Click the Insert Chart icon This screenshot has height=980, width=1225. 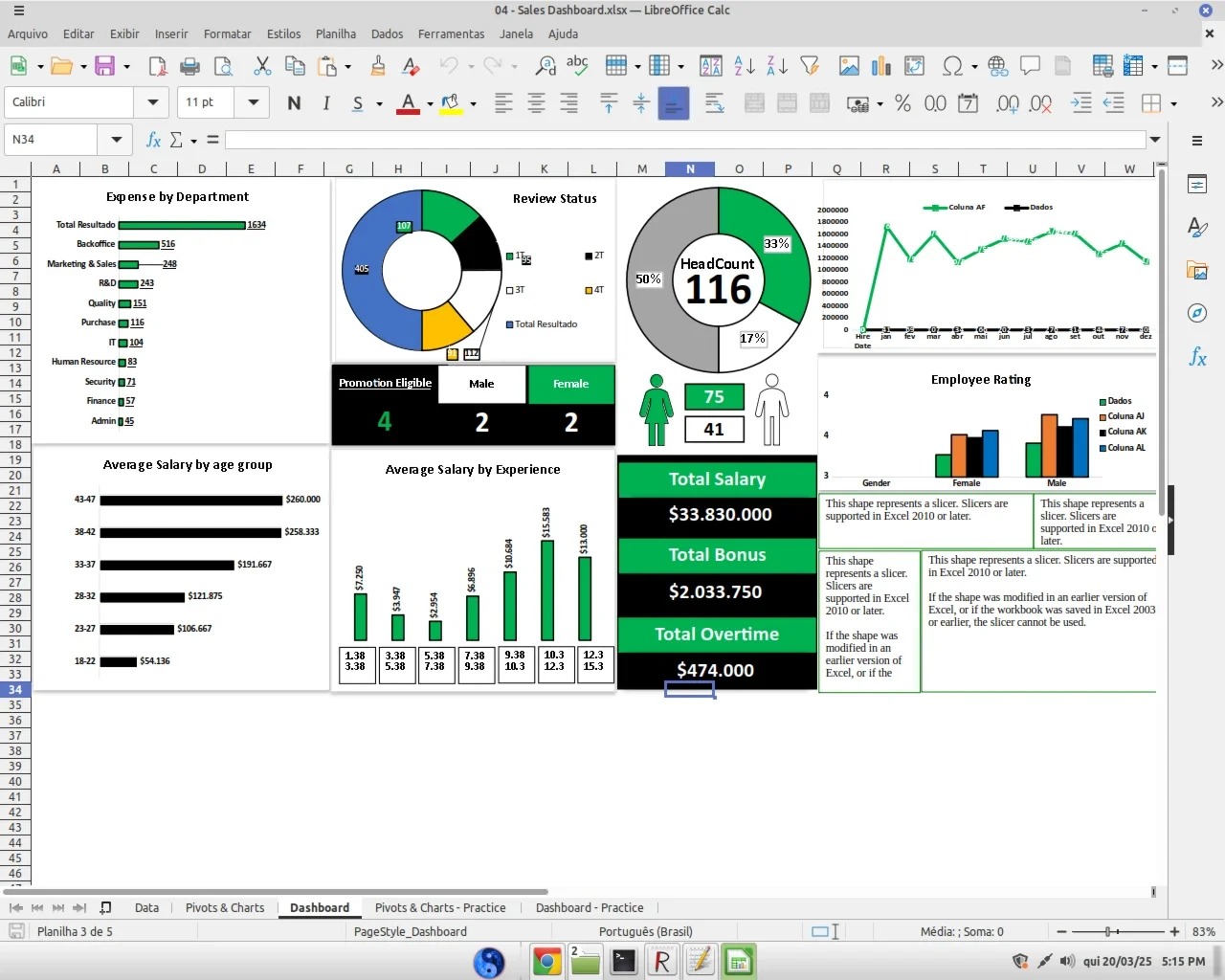pyautogui.click(x=881, y=66)
